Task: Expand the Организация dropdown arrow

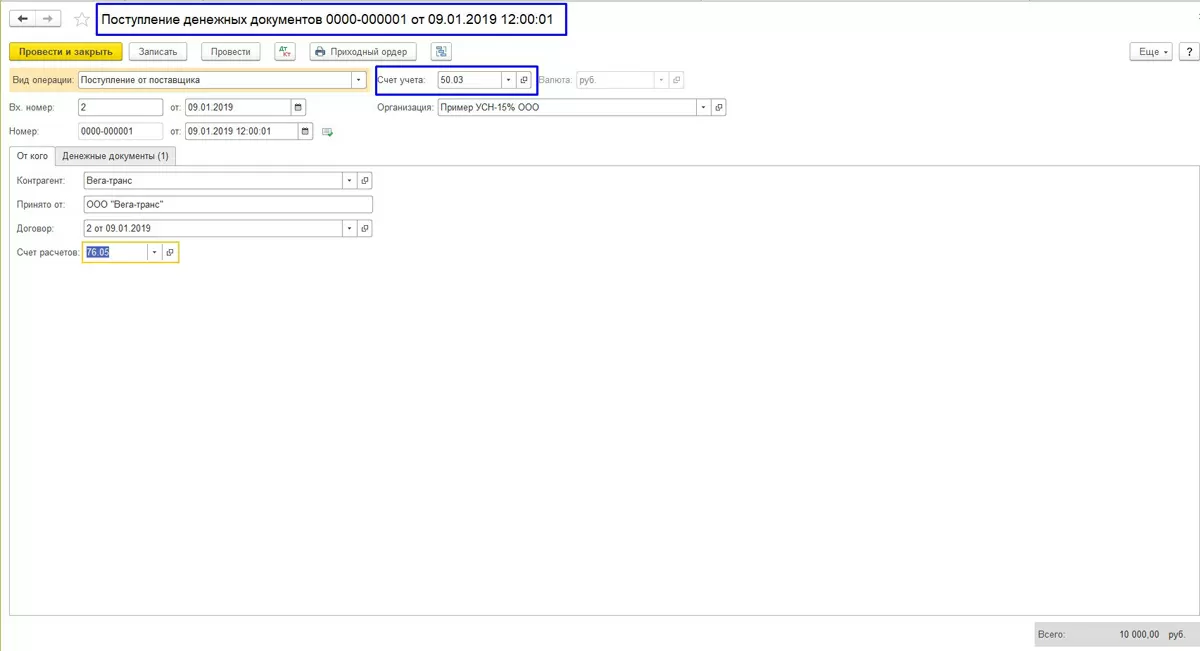Action: [704, 107]
